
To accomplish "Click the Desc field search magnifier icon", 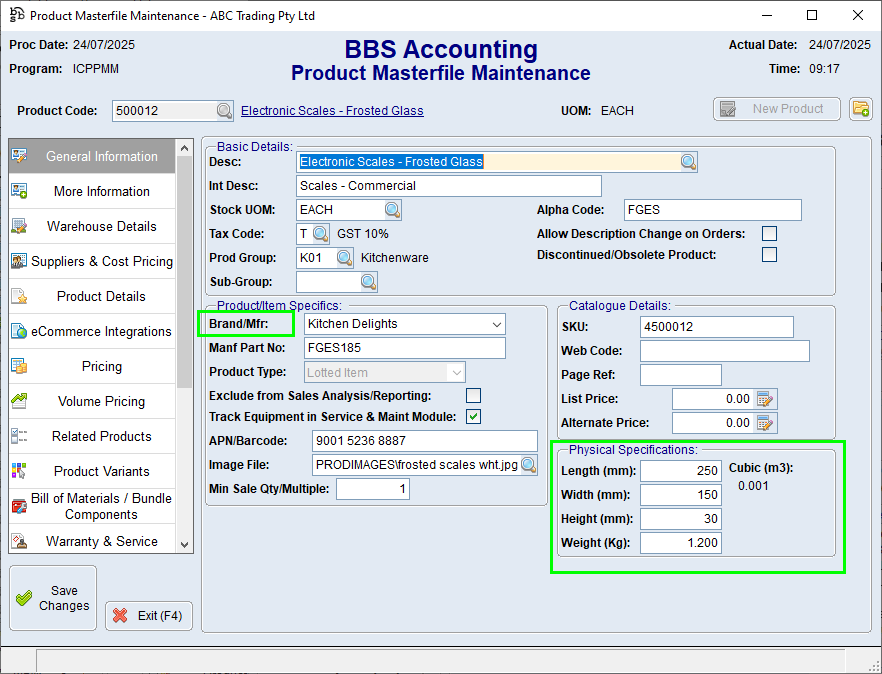I will (x=689, y=162).
